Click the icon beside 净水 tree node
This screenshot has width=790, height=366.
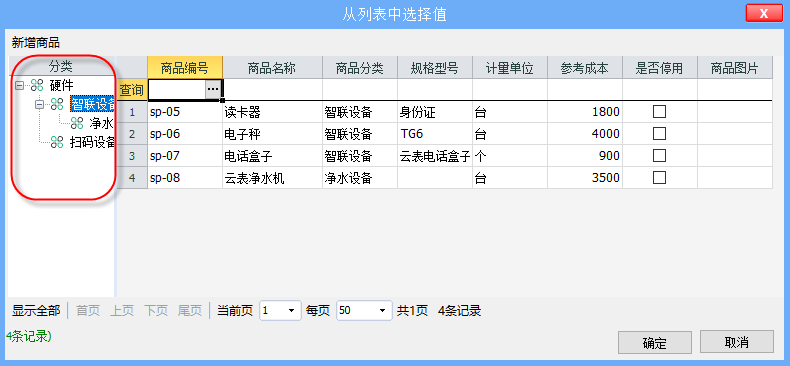point(77,123)
